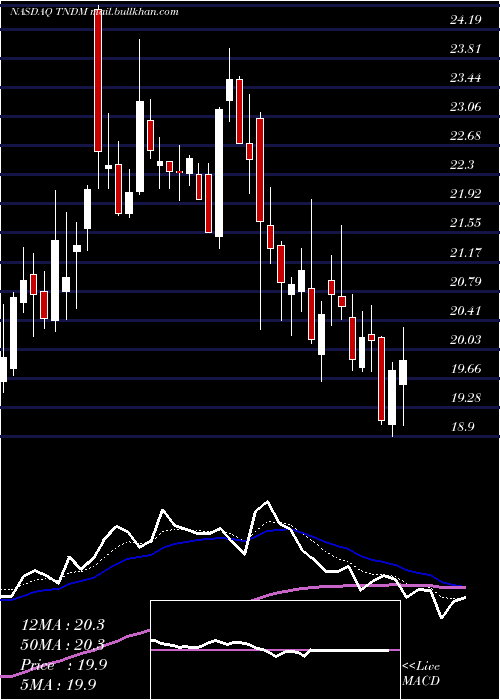Image resolution: width=500 pixels, height=700 pixels.
Task: Click the 50MA : 20.3 readout
Action: (62, 645)
